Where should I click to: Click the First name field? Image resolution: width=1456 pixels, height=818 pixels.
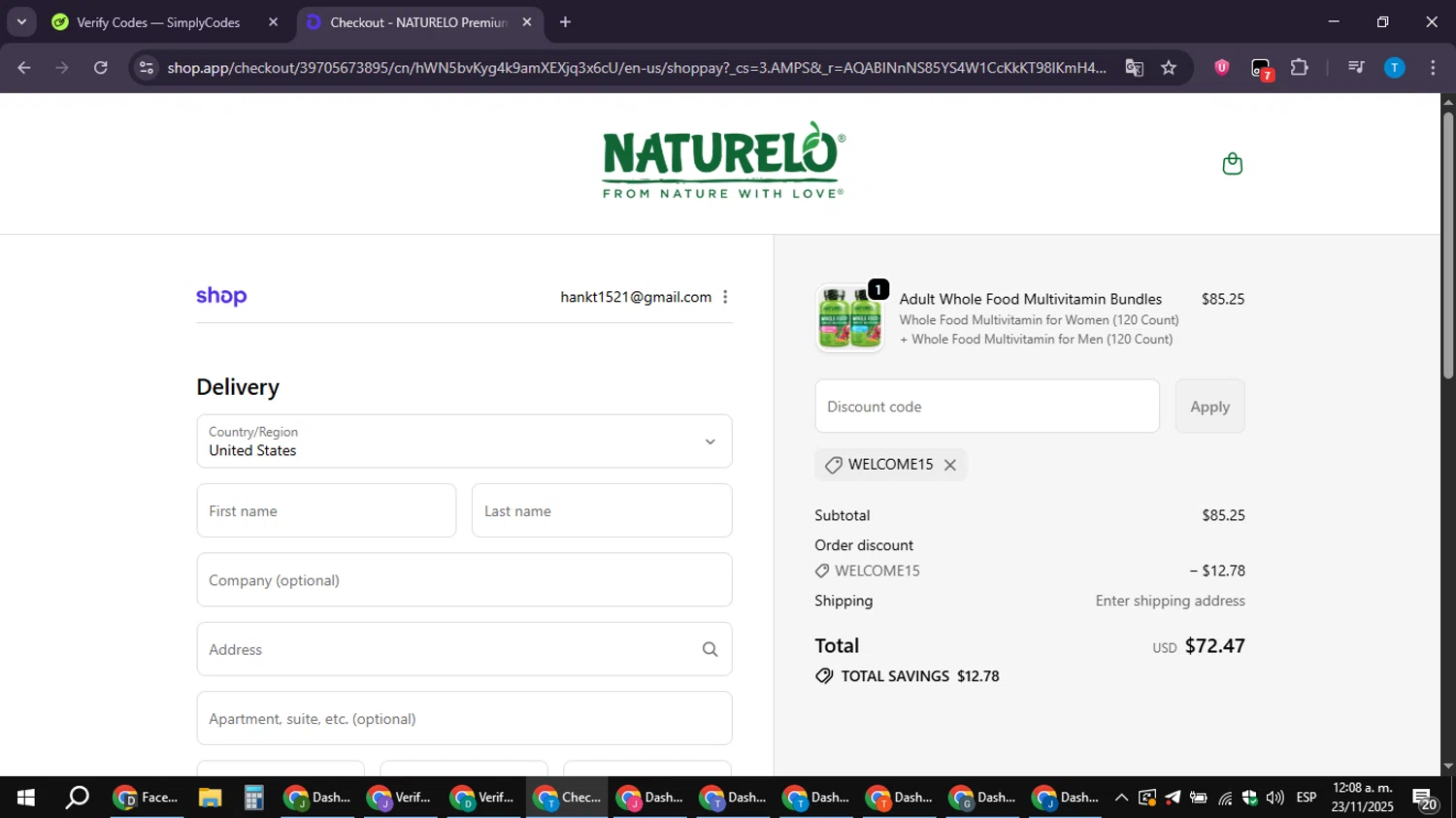(326, 510)
